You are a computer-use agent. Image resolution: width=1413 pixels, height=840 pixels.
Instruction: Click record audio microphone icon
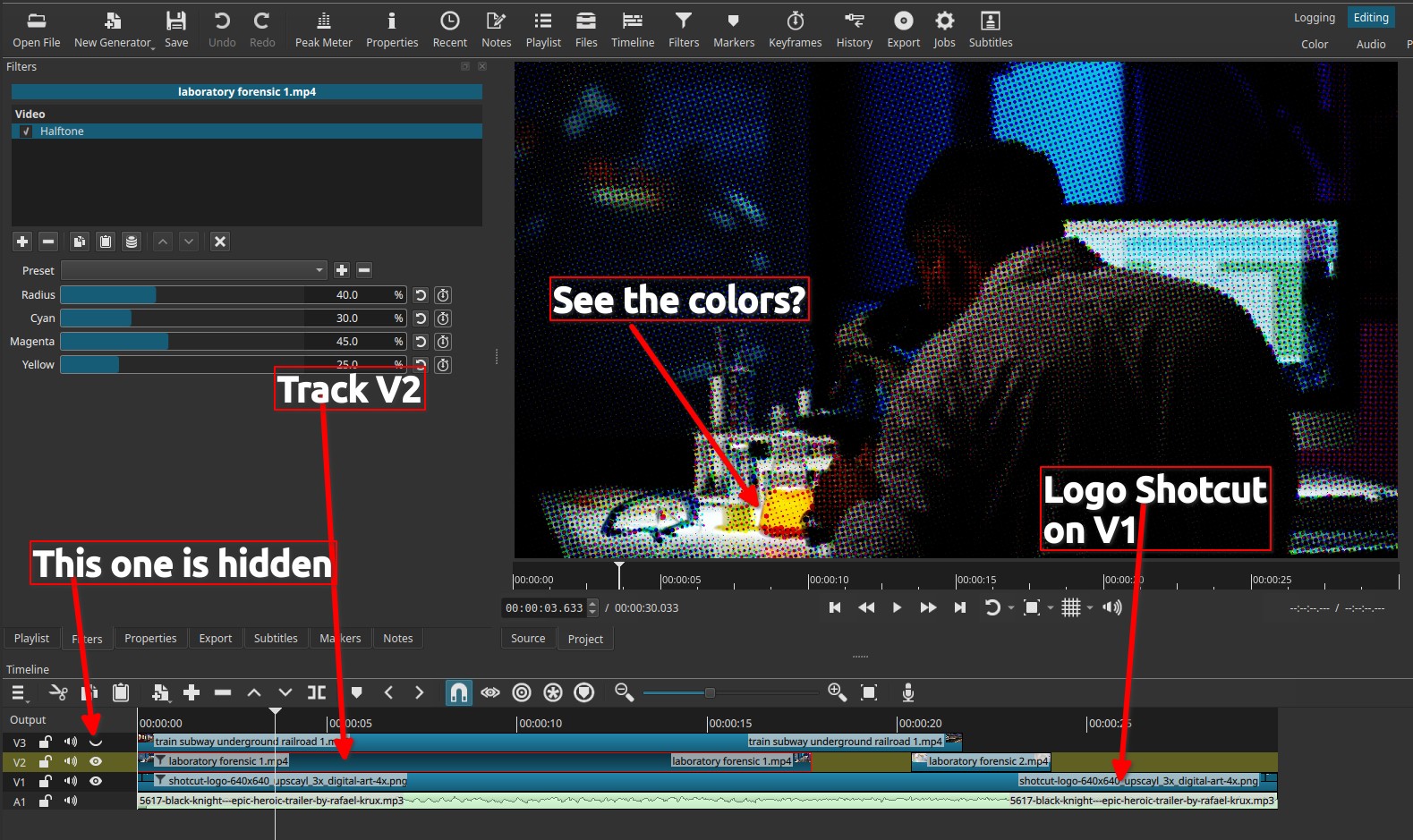(907, 693)
